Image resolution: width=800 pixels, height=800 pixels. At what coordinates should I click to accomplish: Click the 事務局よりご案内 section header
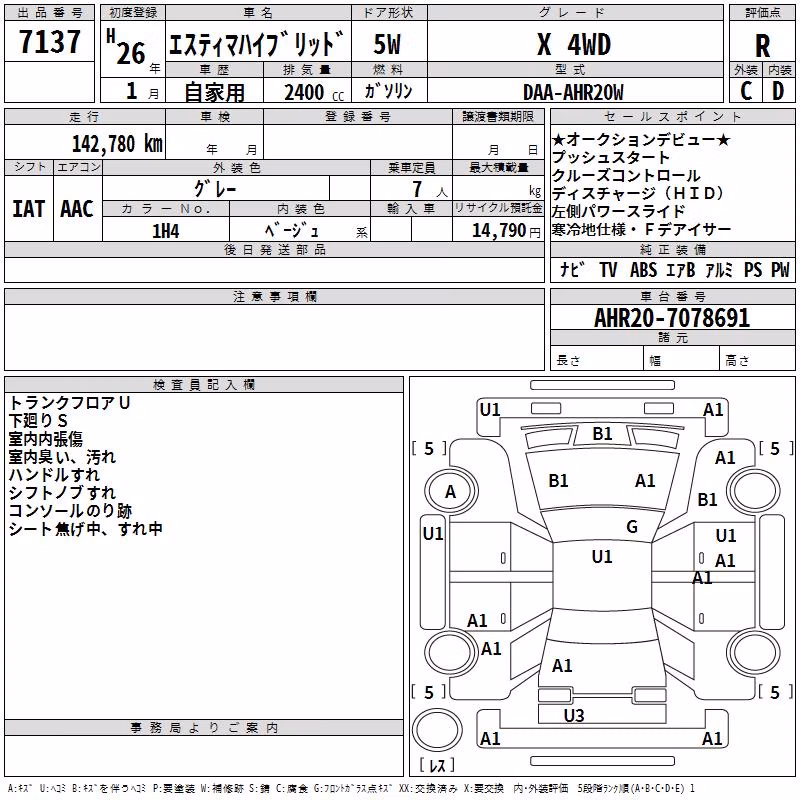pos(204,728)
